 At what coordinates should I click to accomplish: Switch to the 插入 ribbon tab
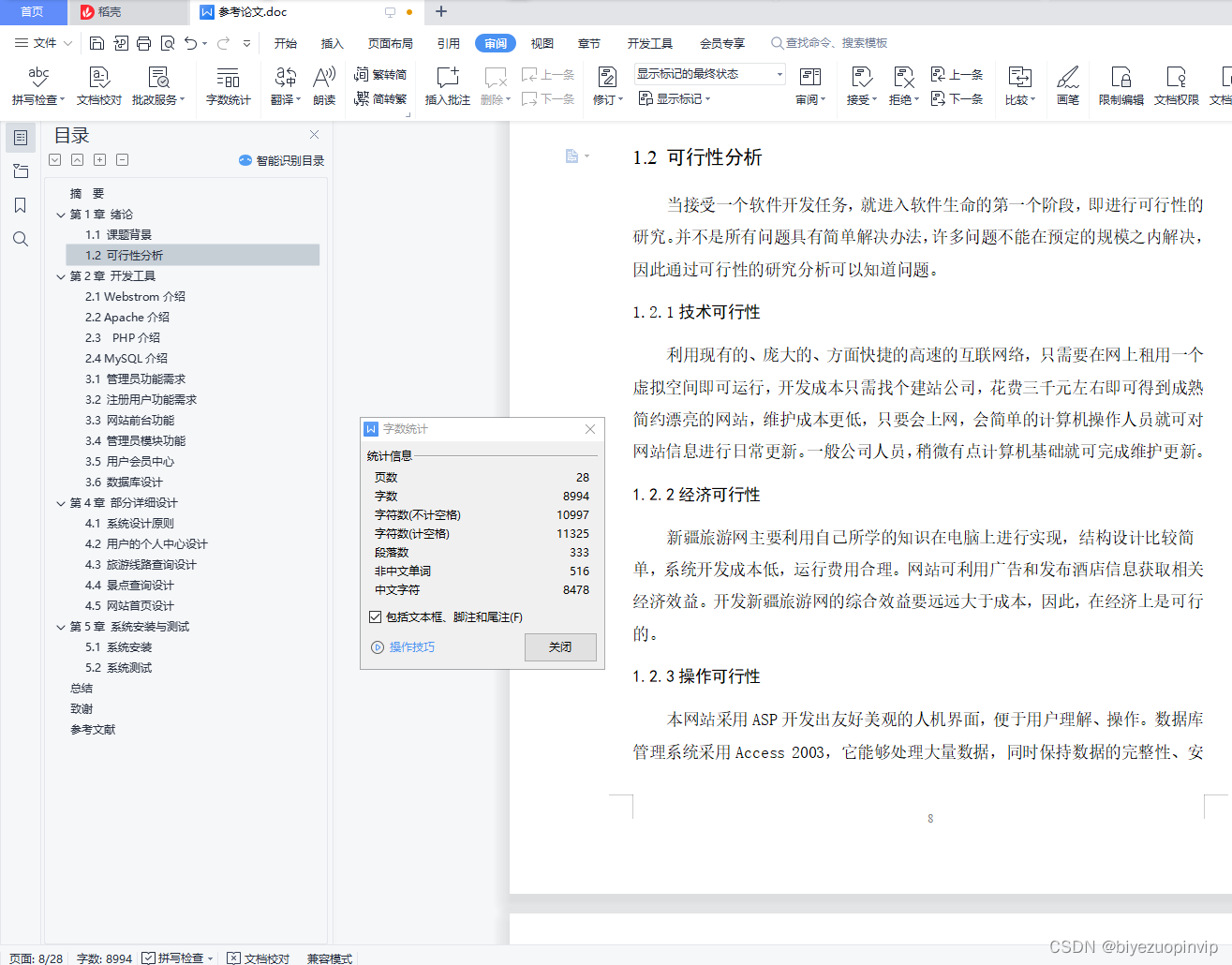click(333, 43)
